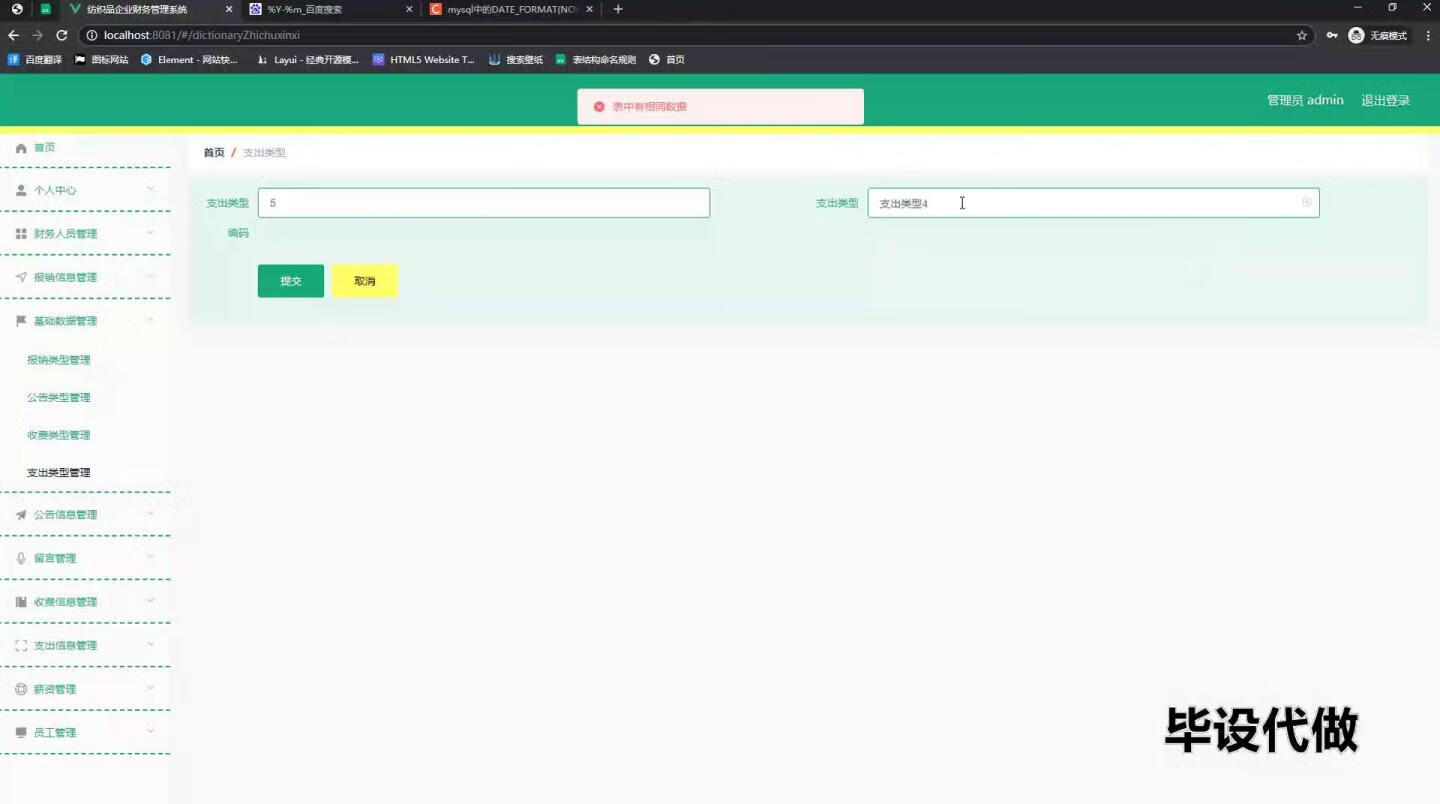This screenshot has height=804, width=1440.
Task: Click the send icon beside 公告信息管理
Action: click(x=21, y=515)
